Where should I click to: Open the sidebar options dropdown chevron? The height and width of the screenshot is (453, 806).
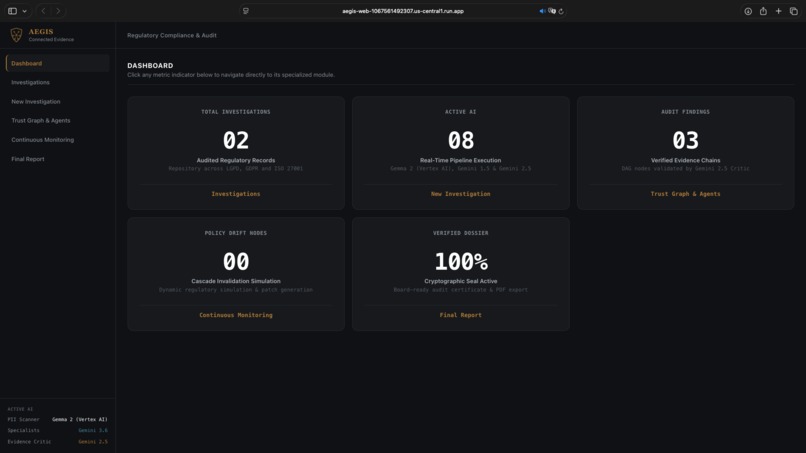[x=24, y=11]
